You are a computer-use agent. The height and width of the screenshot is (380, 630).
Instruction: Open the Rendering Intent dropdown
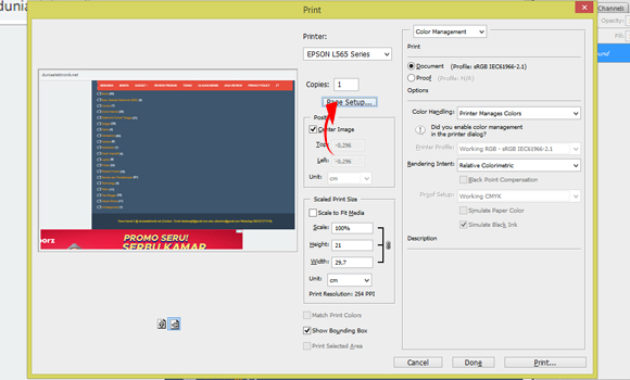click(519, 165)
